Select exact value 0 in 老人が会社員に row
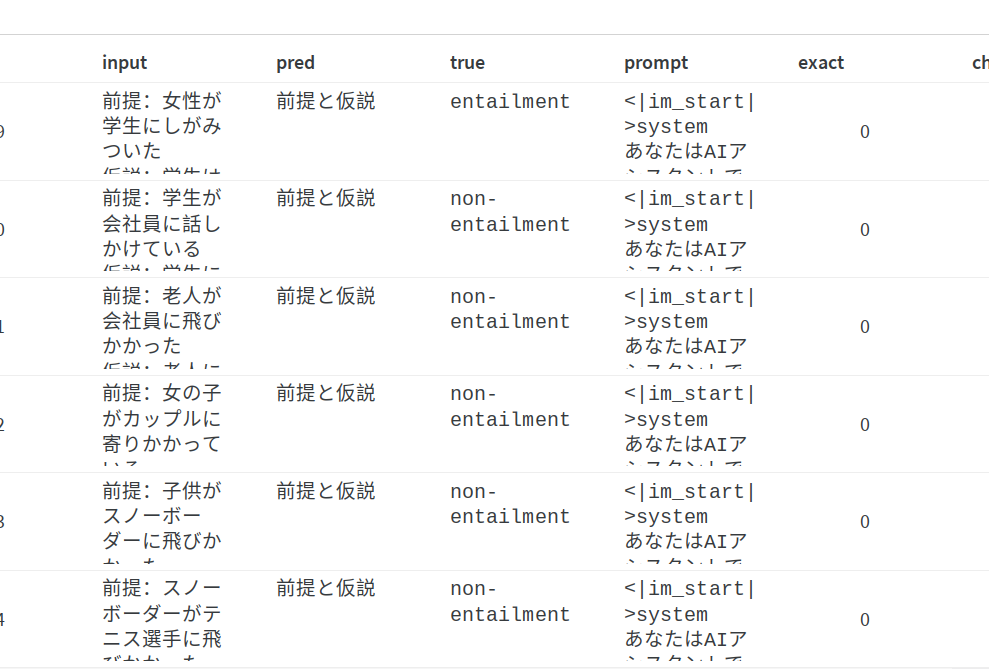 [864, 327]
